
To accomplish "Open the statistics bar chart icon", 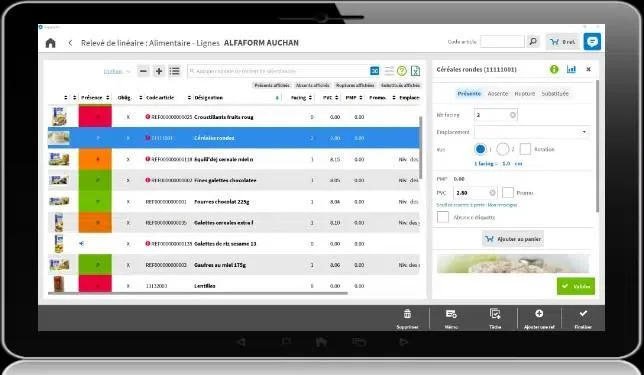I will pyautogui.click(x=571, y=69).
